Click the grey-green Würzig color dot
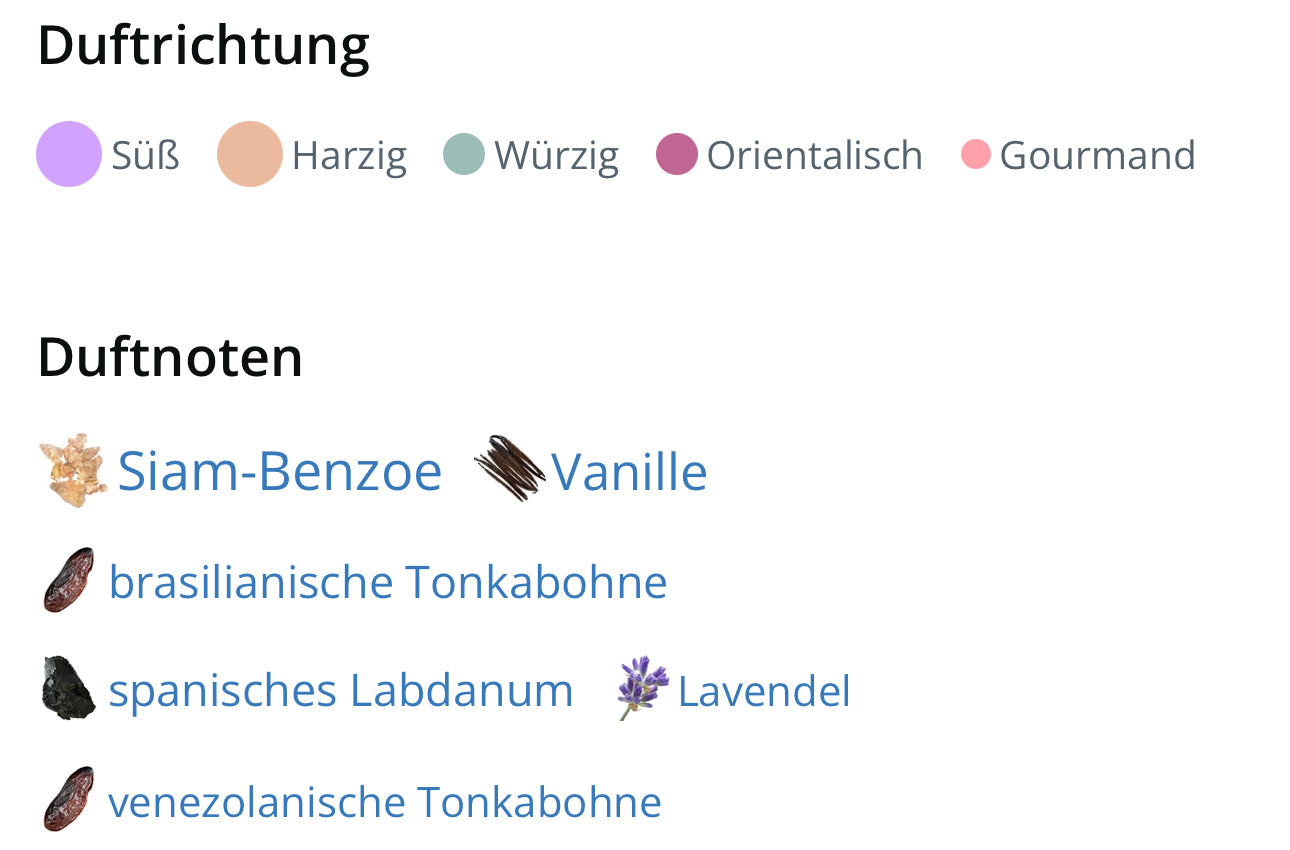 [x=464, y=154]
